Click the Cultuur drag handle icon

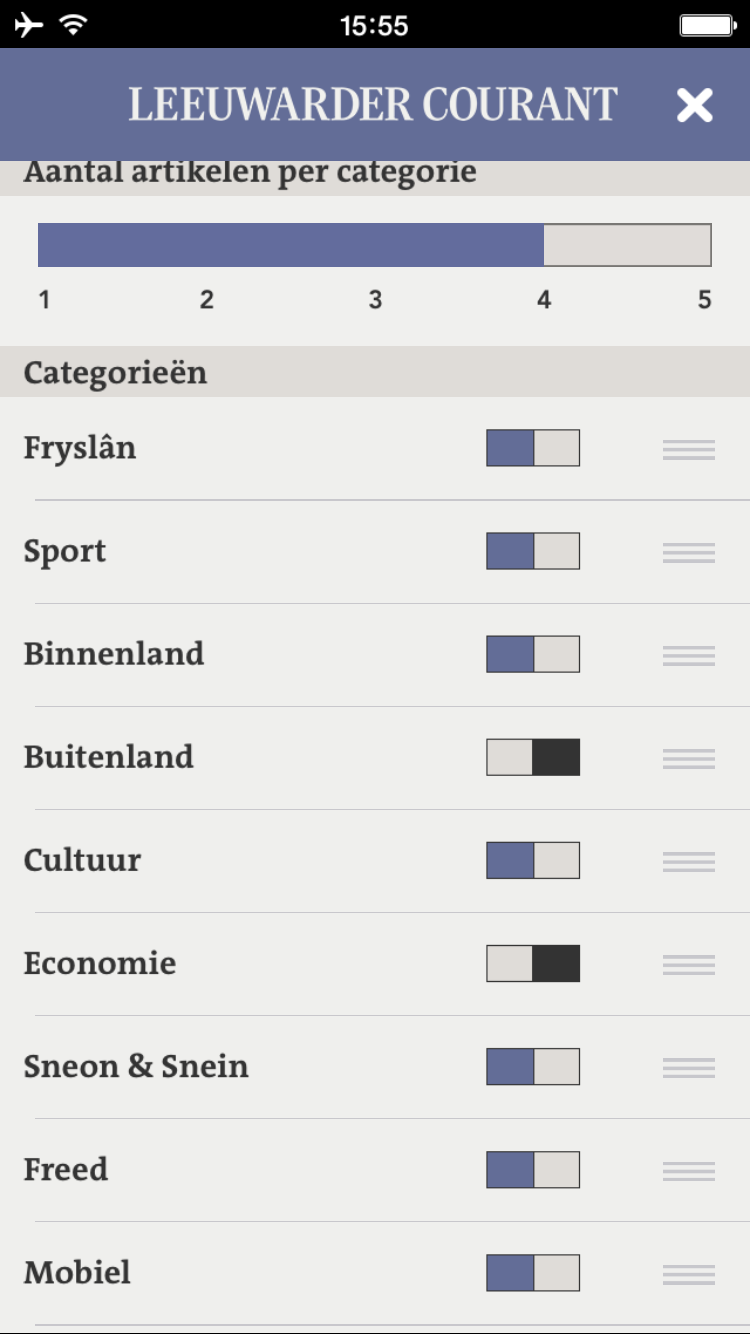pos(689,862)
